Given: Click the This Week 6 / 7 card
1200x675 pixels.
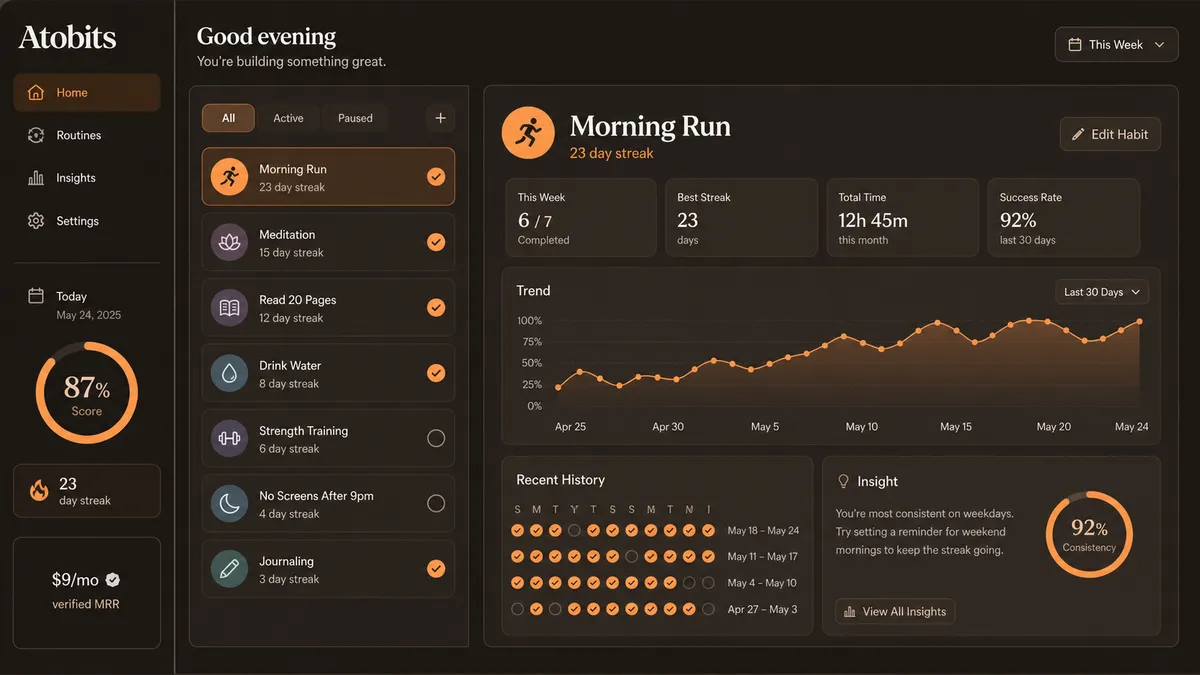Looking at the screenshot, I should [x=580, y=218].
